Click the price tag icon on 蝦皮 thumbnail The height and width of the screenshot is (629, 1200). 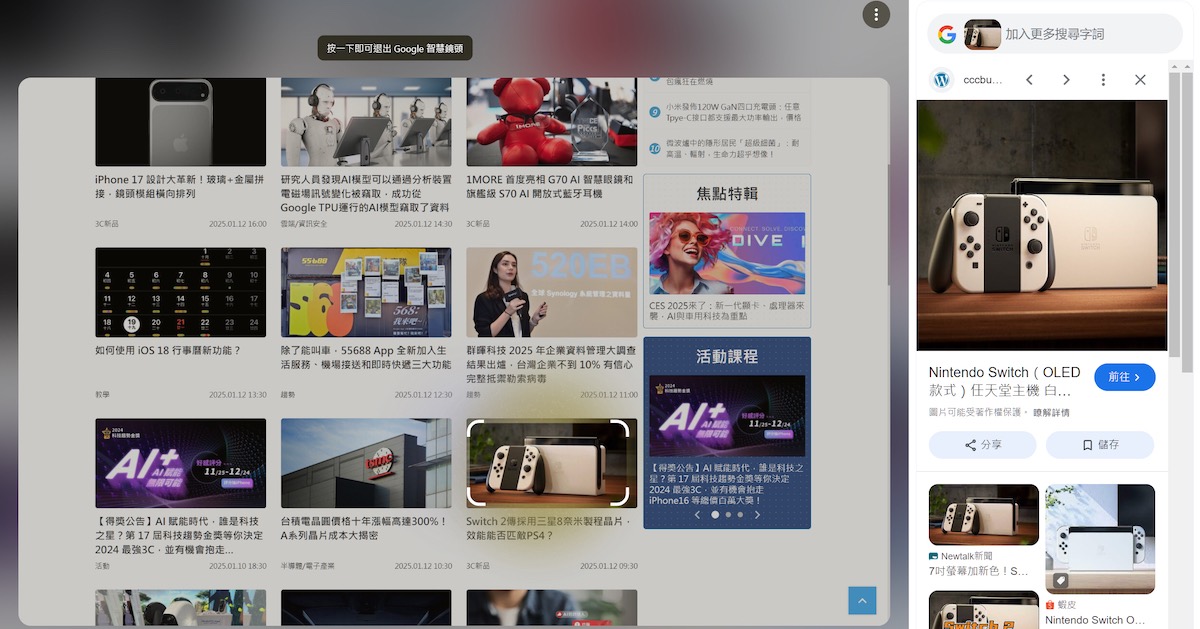[1061, 580]
